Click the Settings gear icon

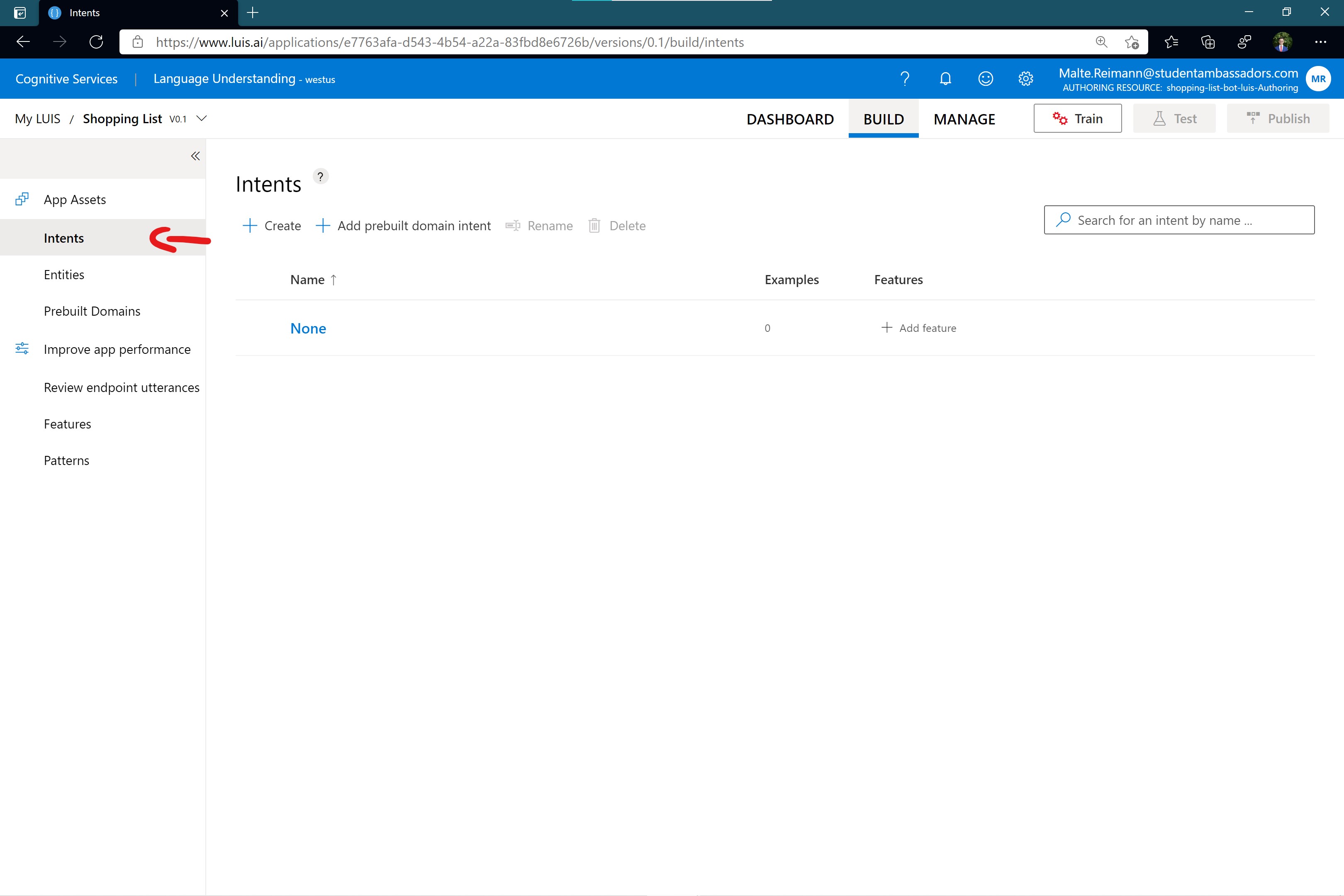[x=1025, y=79]
